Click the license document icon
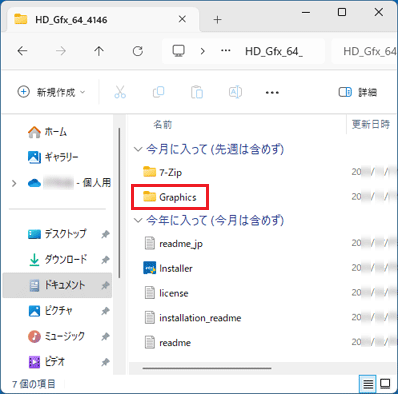 tap(150, 293)
